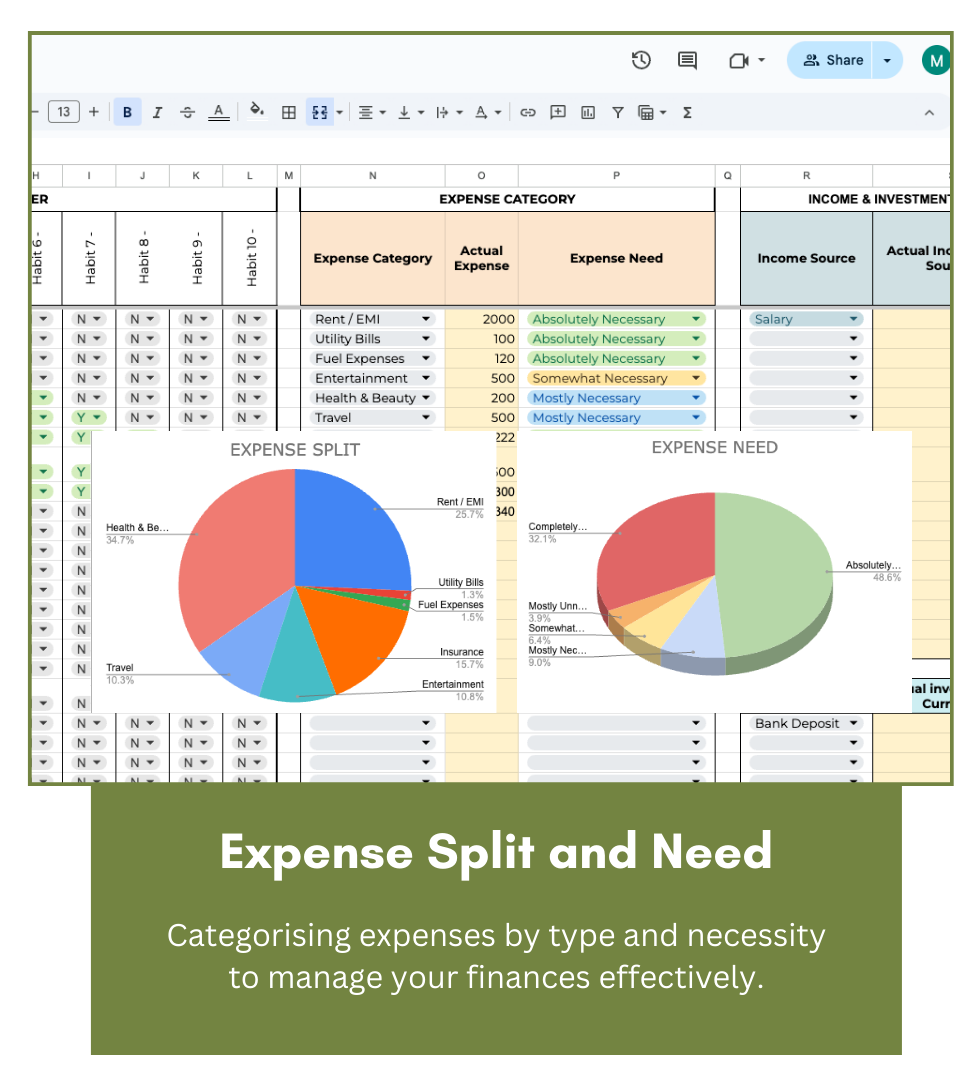978x1092 pixels.
Task: Toggle strikethrough formatting
Action: pyautogui.click(x=187, y=113)
